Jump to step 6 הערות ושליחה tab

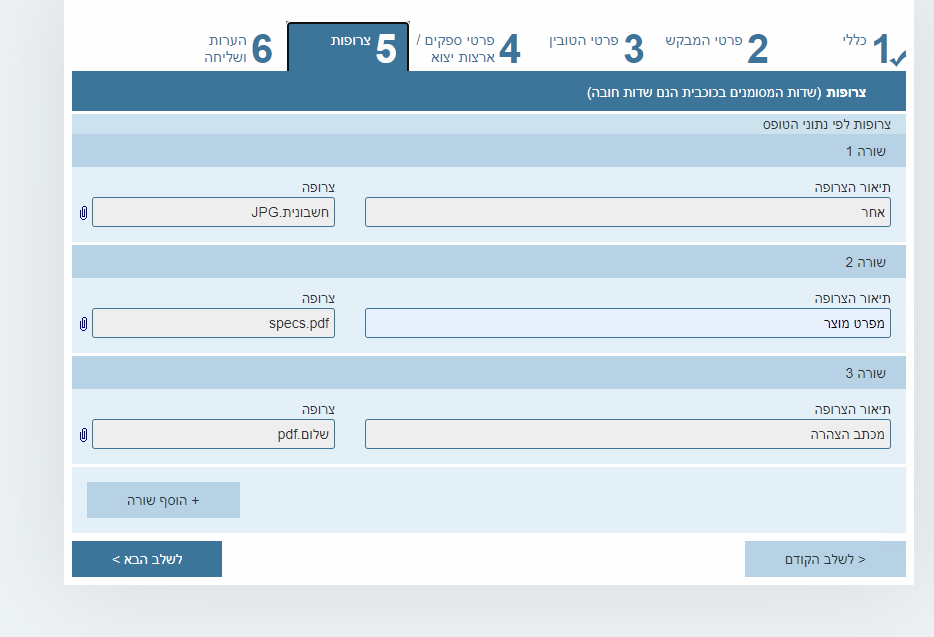tap(238, 48)
